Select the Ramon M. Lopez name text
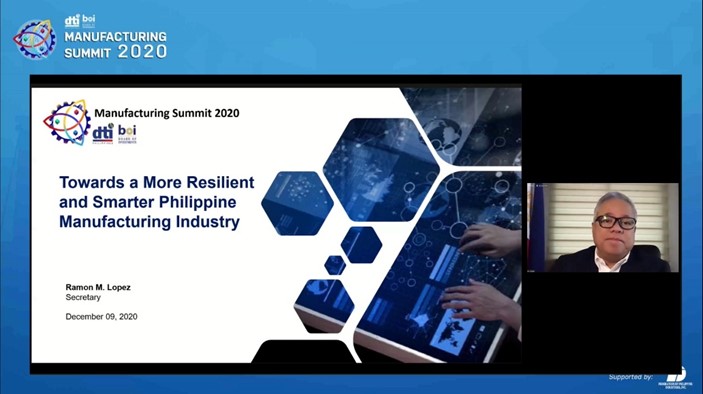The width and height of the screenshot is (703, 394). (x=98, y=287)
